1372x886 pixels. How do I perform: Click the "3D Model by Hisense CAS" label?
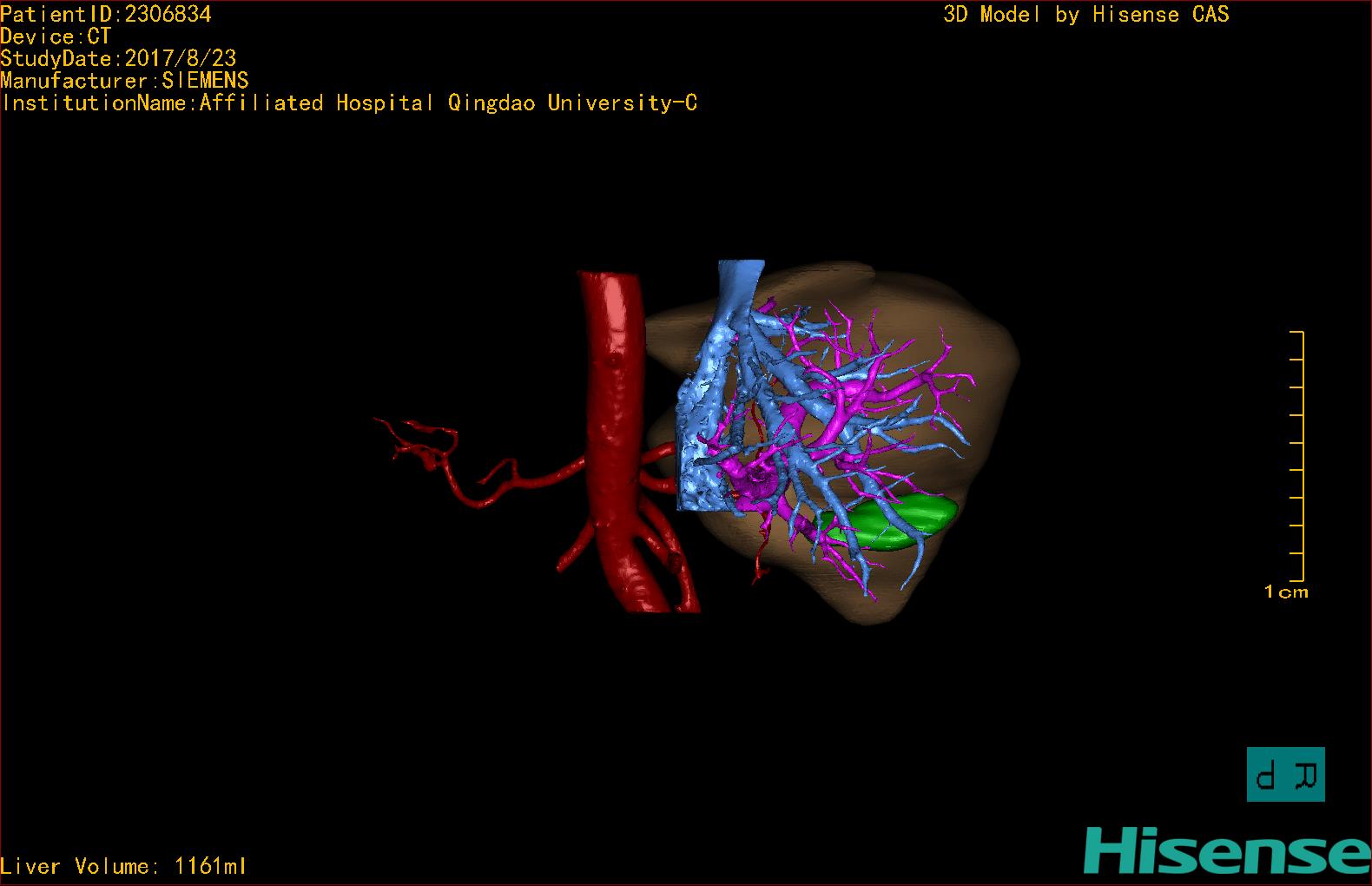[x=1086, y=14]
